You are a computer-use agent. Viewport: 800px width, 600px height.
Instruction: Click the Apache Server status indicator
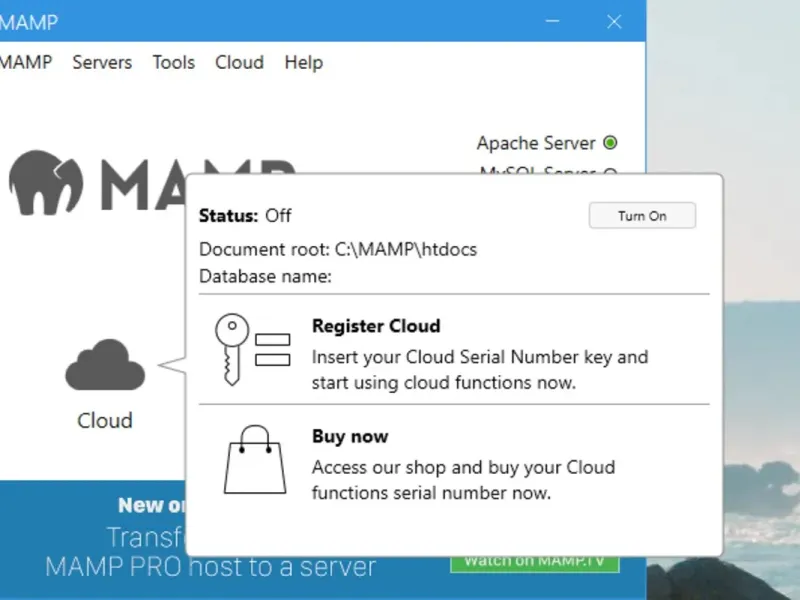coord(610,143)
